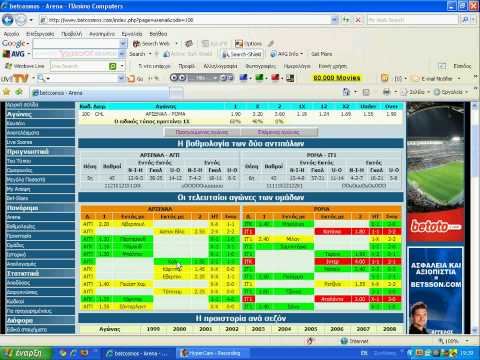Click the orange icon before E-mail Notifier
Screen dimensions: 480x360
click(385, 78)
